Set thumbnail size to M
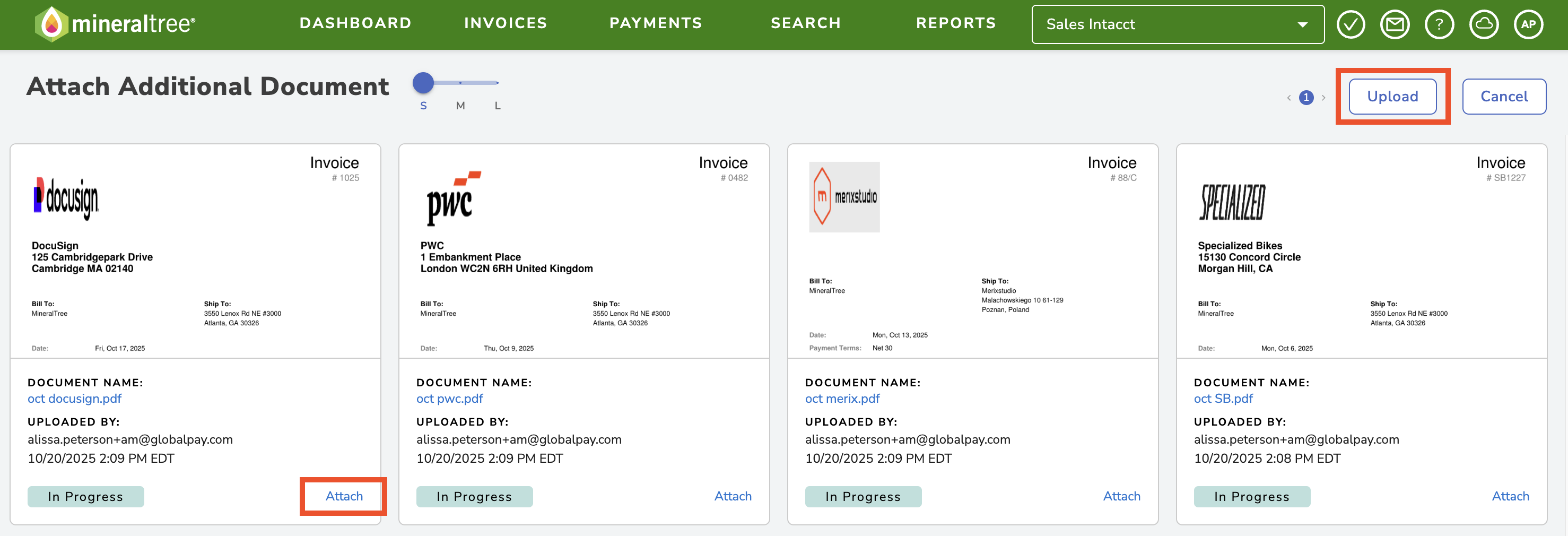Image resolution: width=1568 pixels, height=536 pixels. pos(460,106)
